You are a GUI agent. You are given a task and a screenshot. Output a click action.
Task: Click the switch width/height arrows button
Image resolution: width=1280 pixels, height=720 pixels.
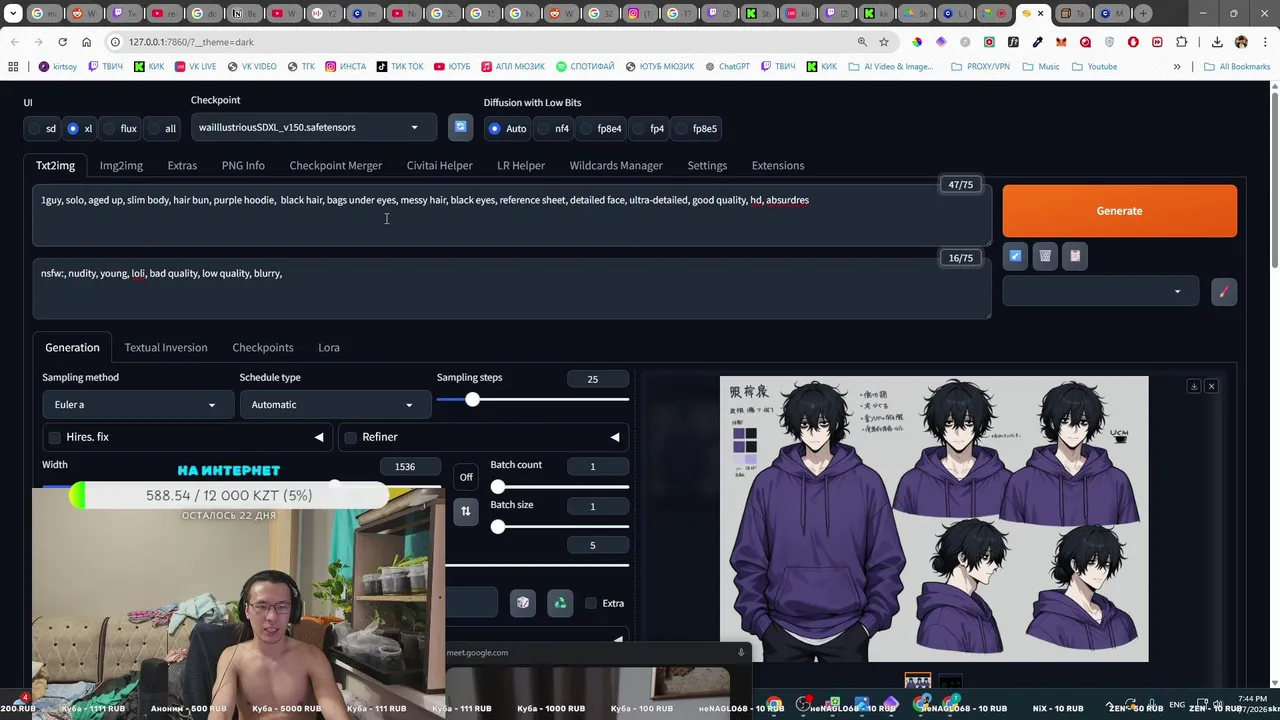[465, 511]
